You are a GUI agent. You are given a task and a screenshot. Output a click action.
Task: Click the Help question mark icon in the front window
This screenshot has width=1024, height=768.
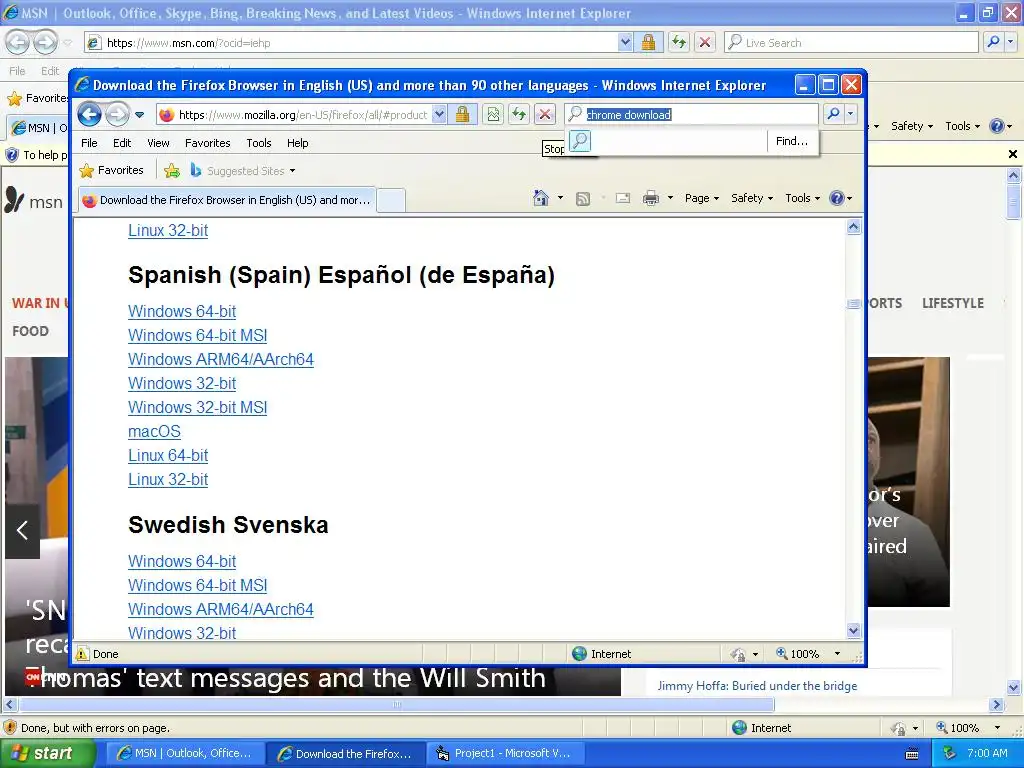(837, 198)
